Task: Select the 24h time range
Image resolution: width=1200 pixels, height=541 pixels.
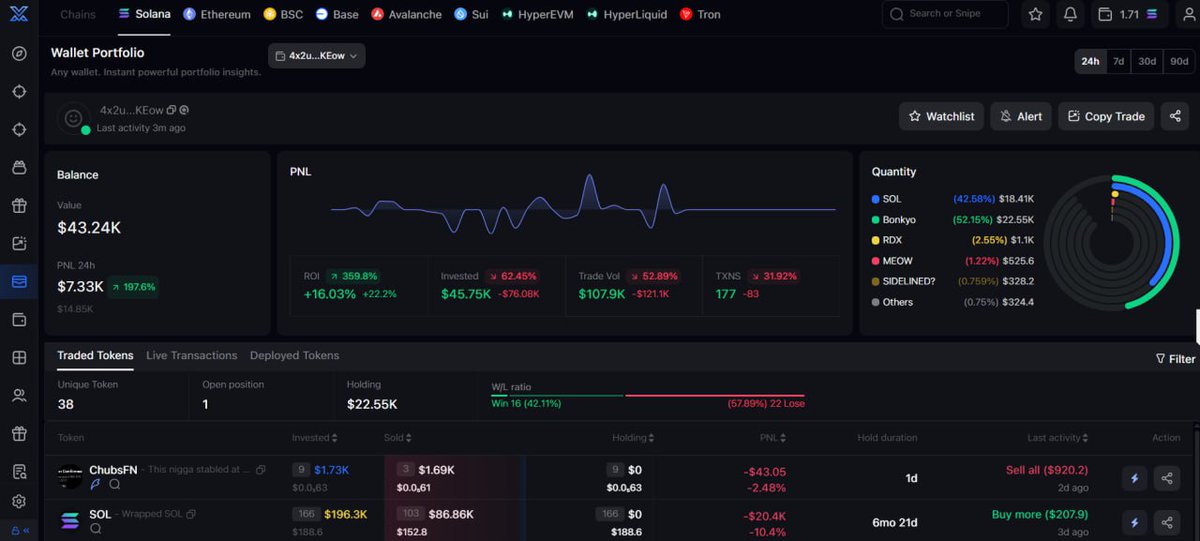Action: [x=1090, y=61]
